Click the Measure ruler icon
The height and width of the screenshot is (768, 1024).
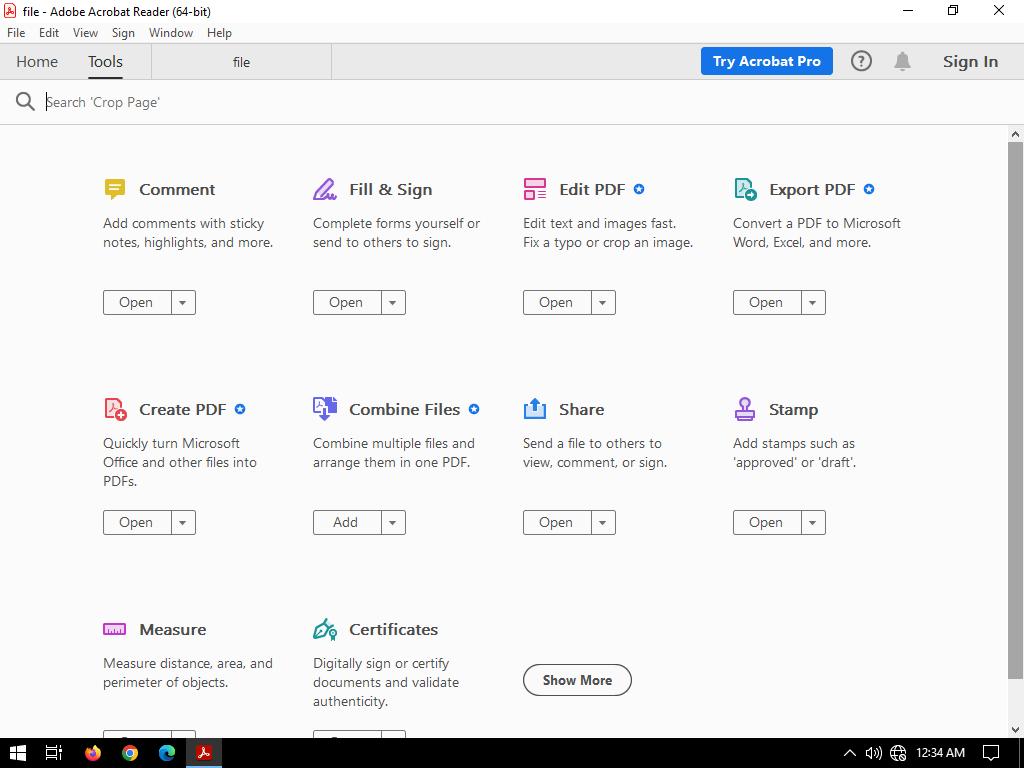coord(115,629)
